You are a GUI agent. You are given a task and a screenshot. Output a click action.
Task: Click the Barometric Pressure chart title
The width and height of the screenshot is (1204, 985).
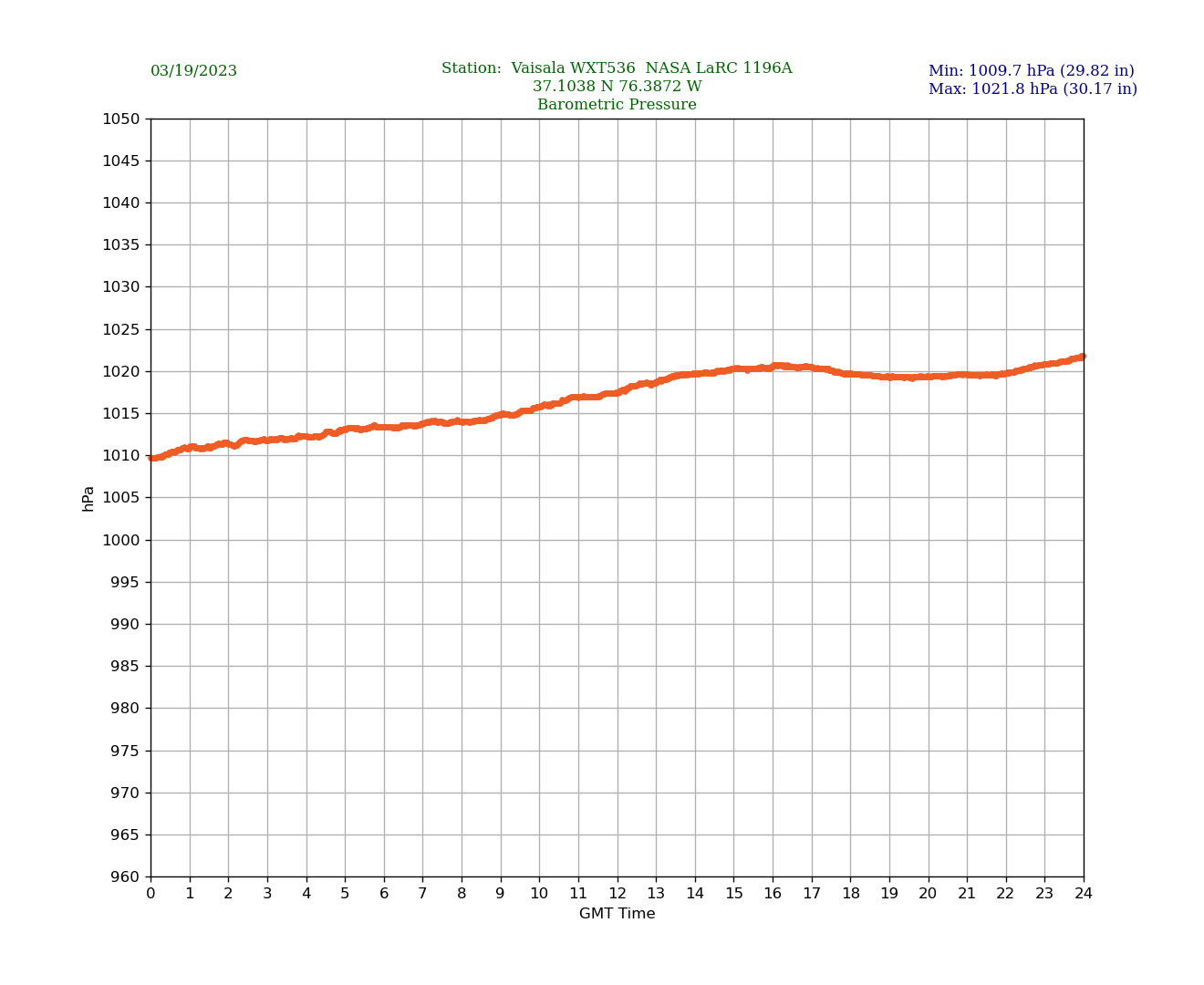pos(617,105)
